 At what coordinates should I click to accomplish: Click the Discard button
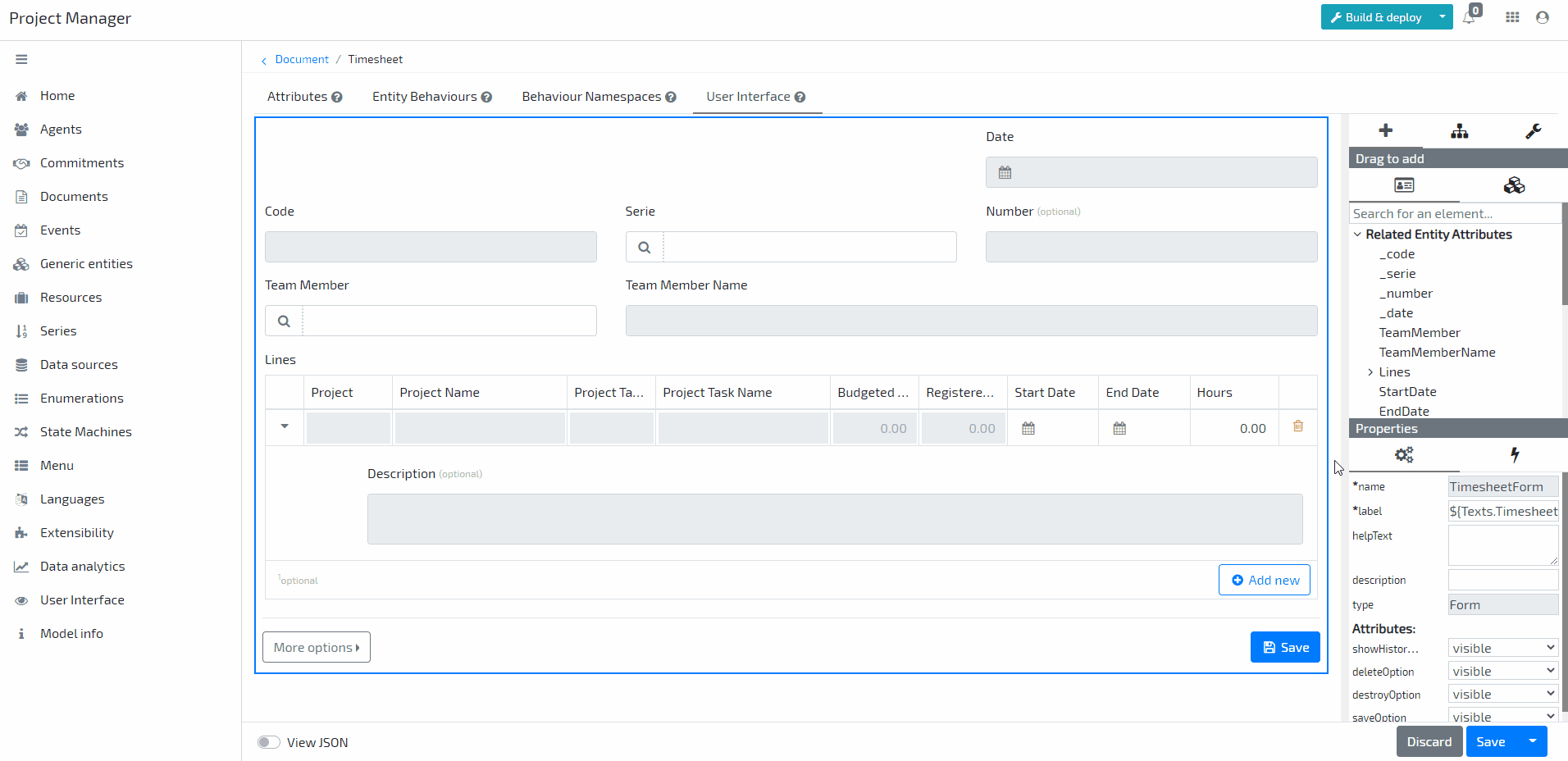pyautogui.click(x=1429, y=741)
